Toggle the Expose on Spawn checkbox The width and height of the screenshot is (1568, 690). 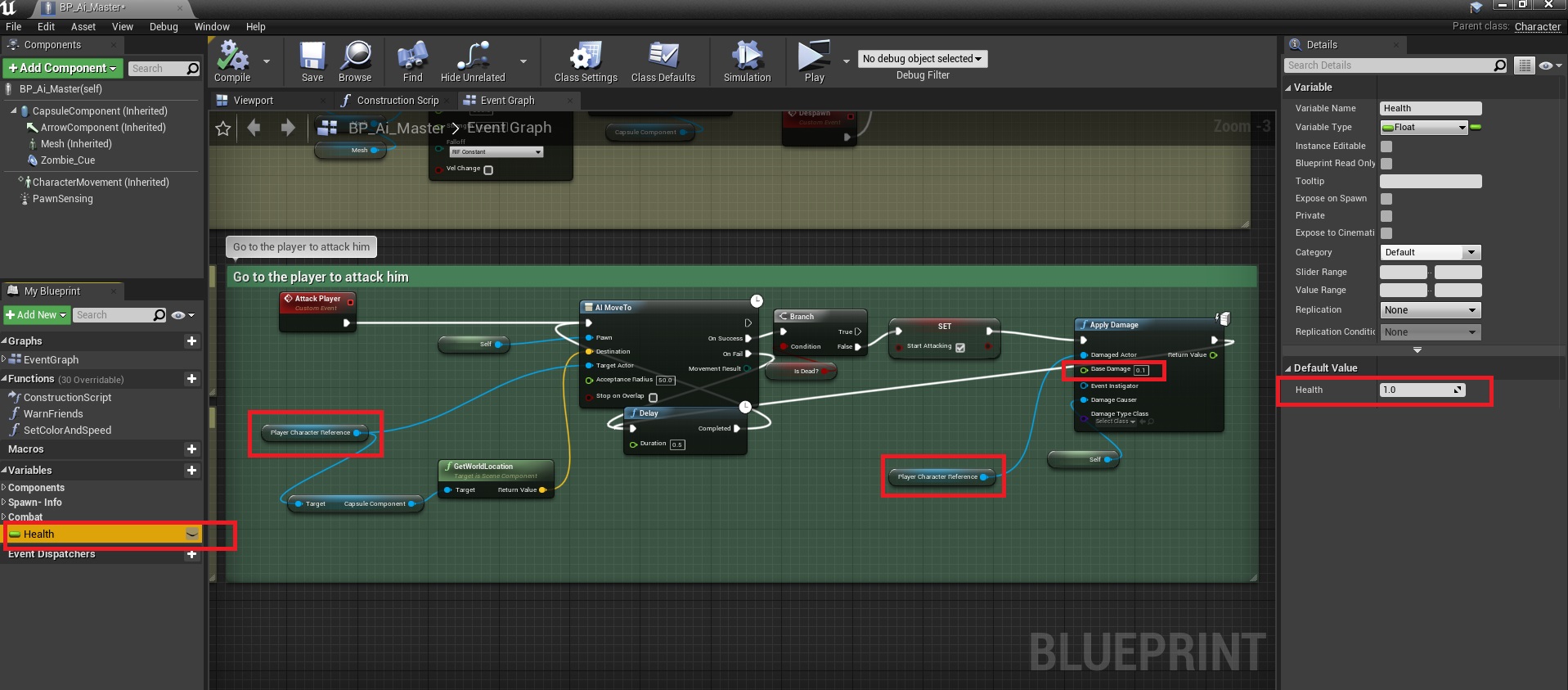pyautogui.click(x=1386, y=199)
